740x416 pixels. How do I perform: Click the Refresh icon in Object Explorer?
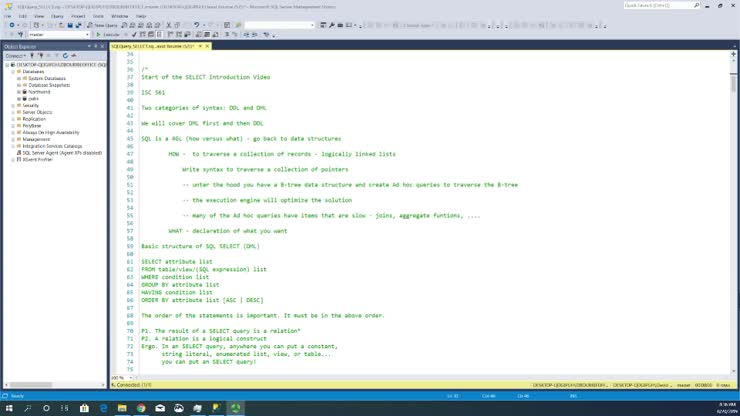[67, 56]
